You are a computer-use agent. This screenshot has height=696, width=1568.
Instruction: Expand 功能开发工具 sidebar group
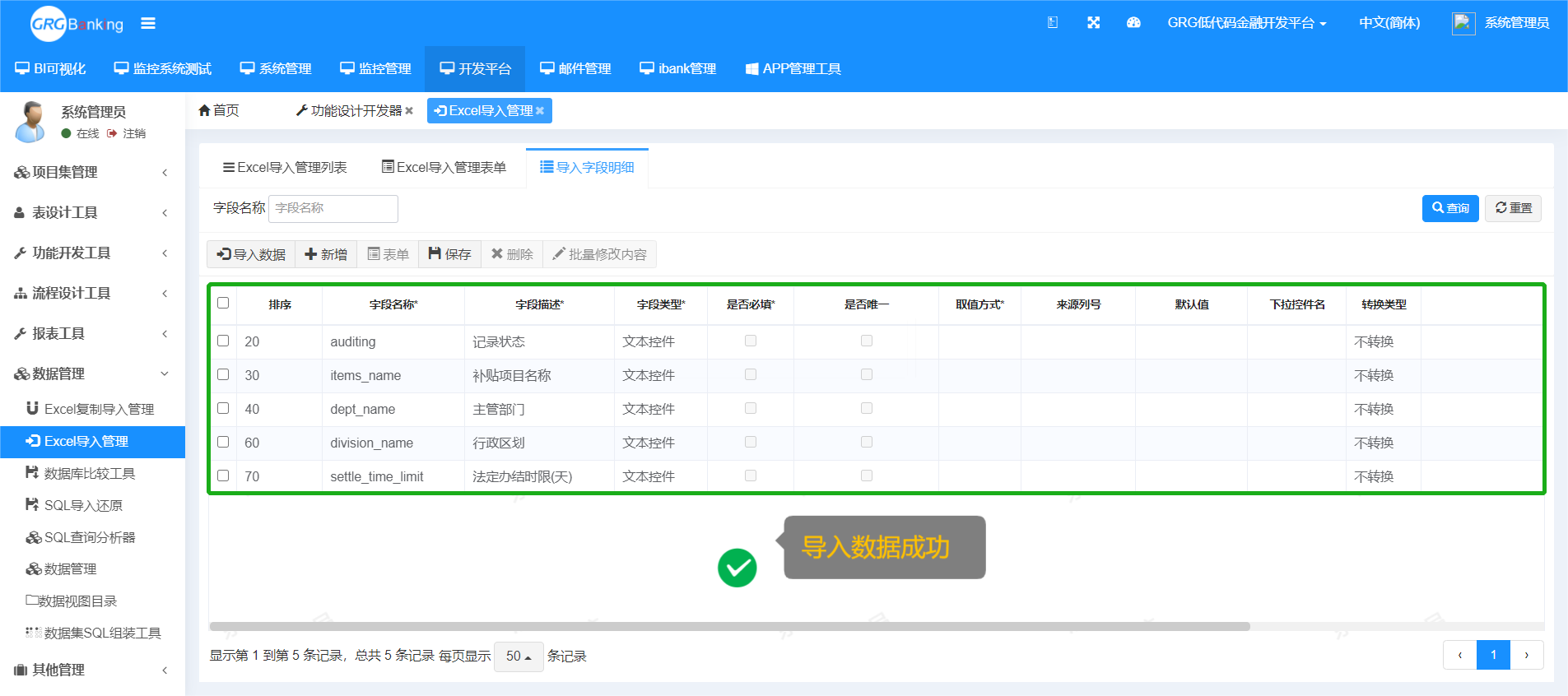[x=92, y=253]
